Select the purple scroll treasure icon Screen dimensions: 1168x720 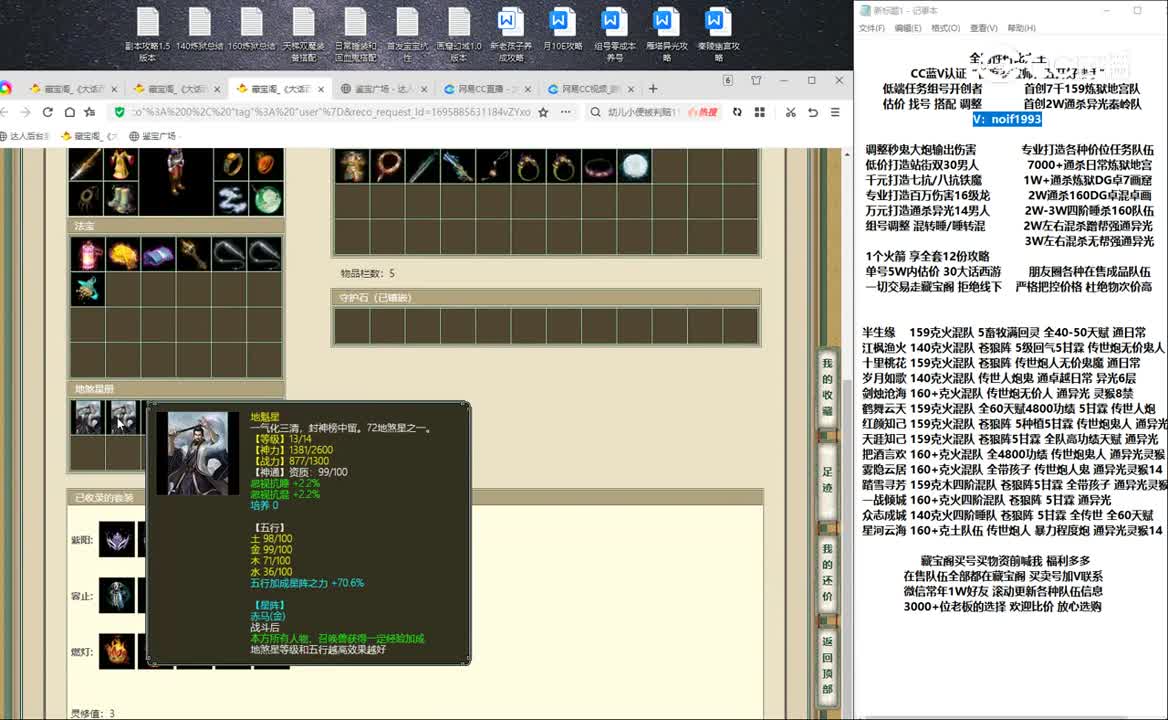(158, 255)
